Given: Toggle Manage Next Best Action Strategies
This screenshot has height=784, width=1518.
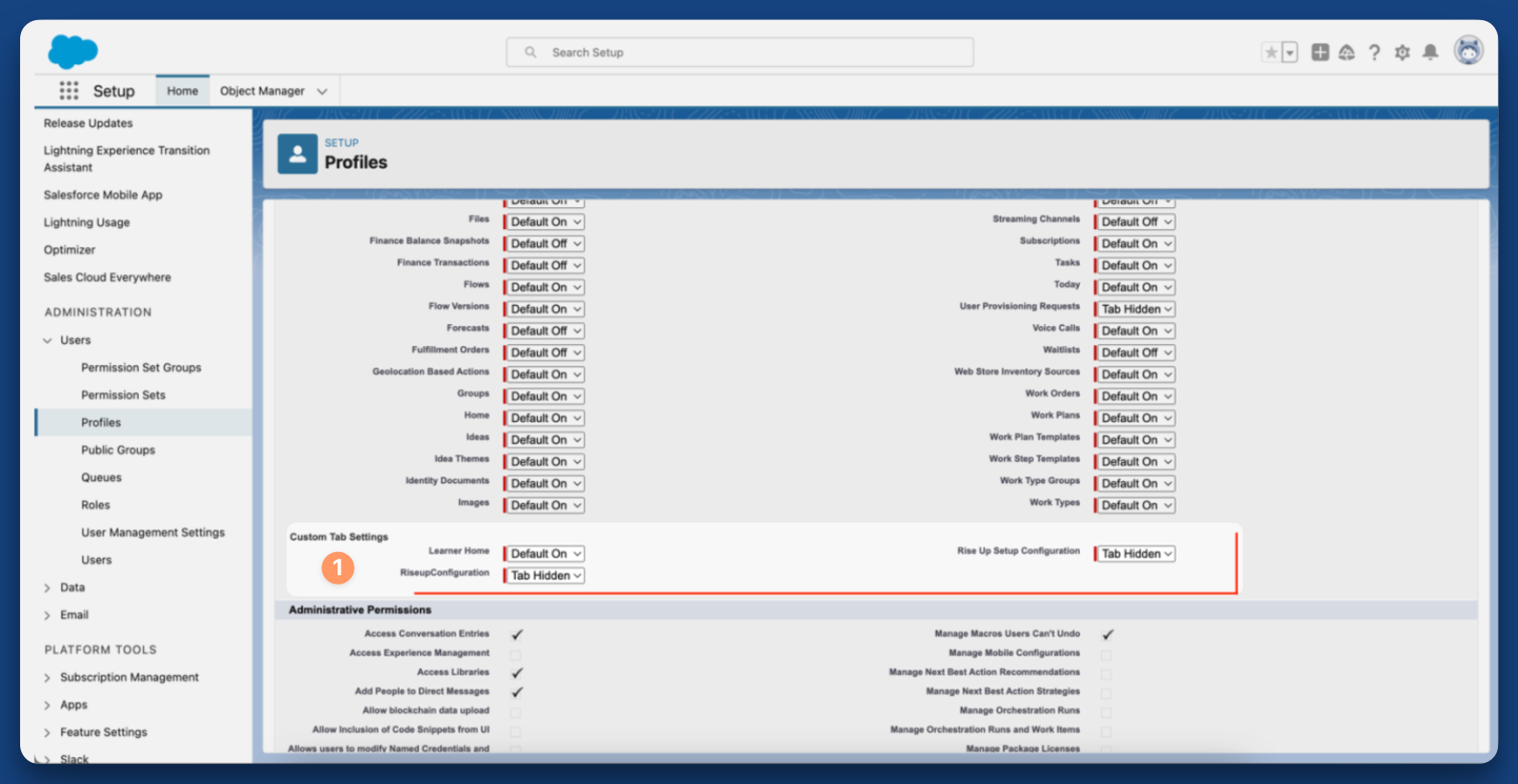Looking at the screenshot, I should 1107,693.
